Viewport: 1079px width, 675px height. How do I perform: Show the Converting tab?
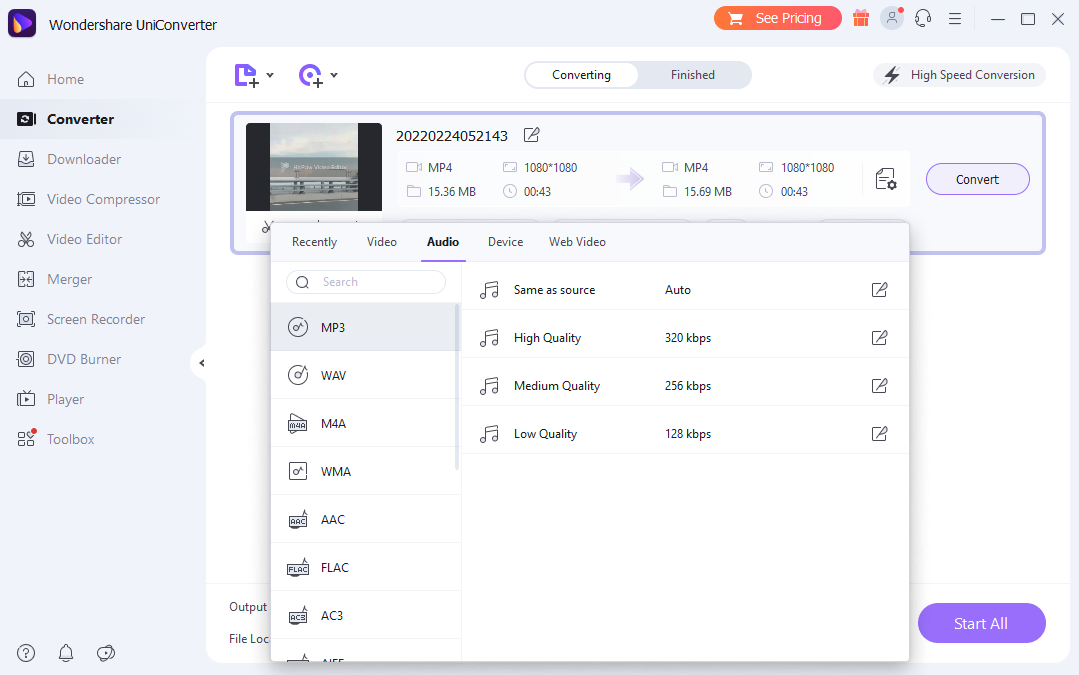pyautogui.click(x=581, y=75)
